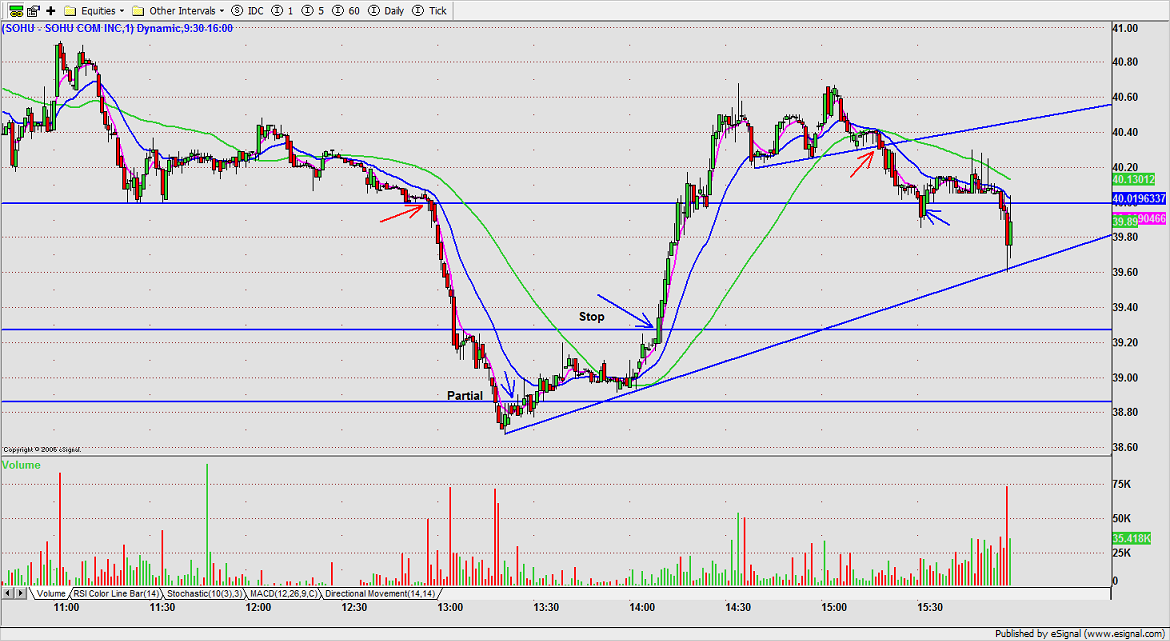
Task: Switch to the 1-minute interval
Action: [x=281, y=10]
